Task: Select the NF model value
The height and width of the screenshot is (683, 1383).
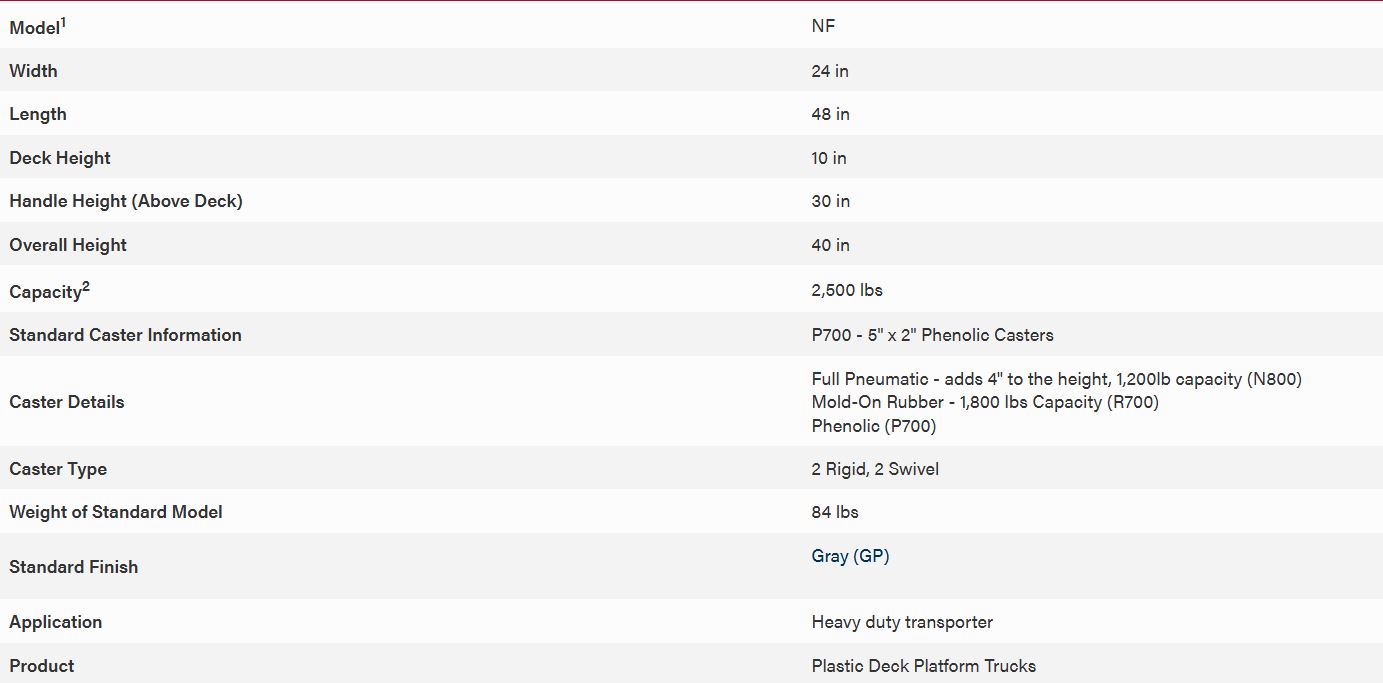Action: (x=823, y=26)
